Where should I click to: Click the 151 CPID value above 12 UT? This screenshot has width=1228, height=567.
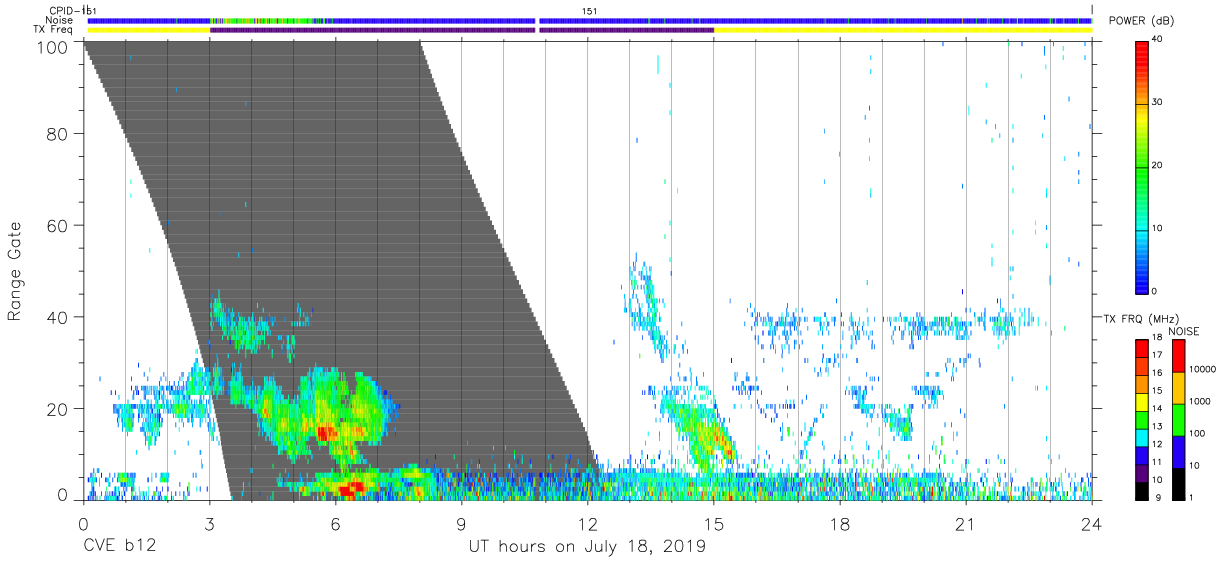pyautogui.click(x=590, y=11)
